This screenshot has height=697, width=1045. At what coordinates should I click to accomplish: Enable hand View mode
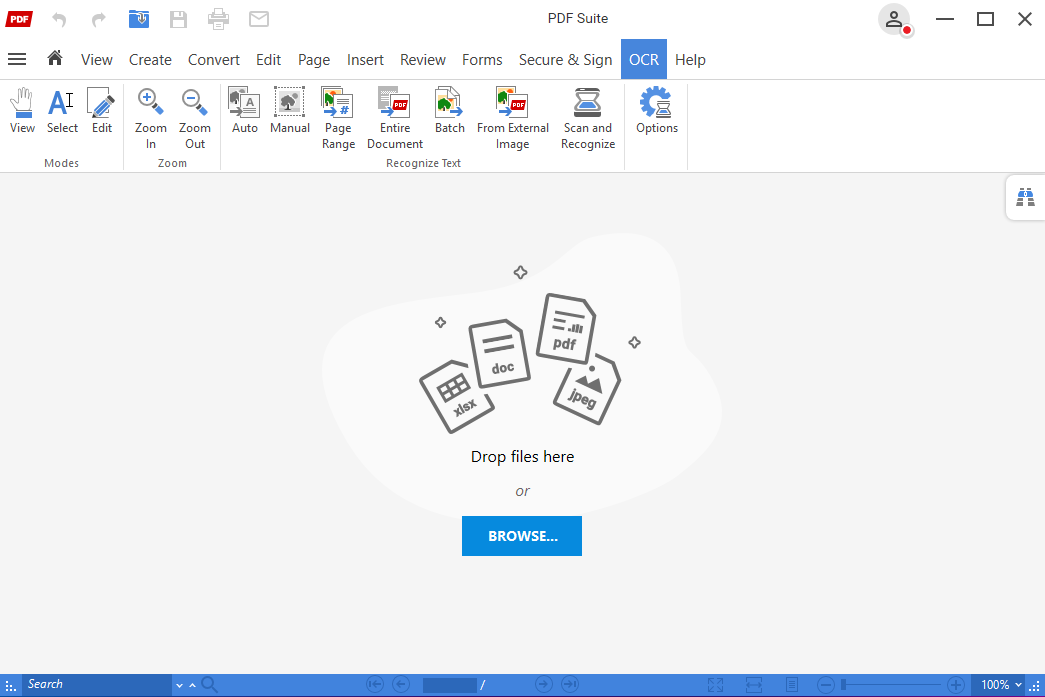pos(22,111)
